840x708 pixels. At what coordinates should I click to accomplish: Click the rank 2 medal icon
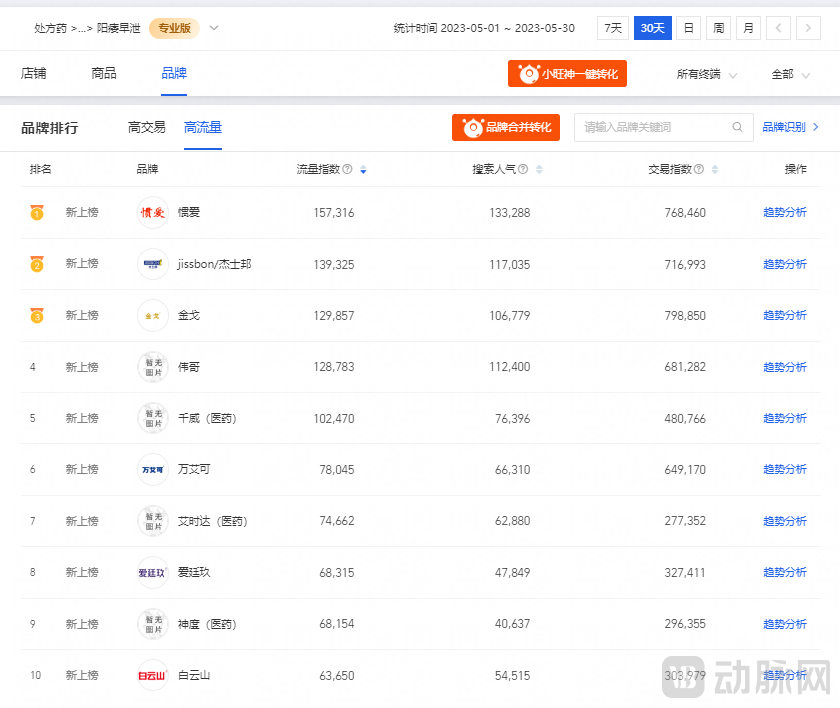36,264
